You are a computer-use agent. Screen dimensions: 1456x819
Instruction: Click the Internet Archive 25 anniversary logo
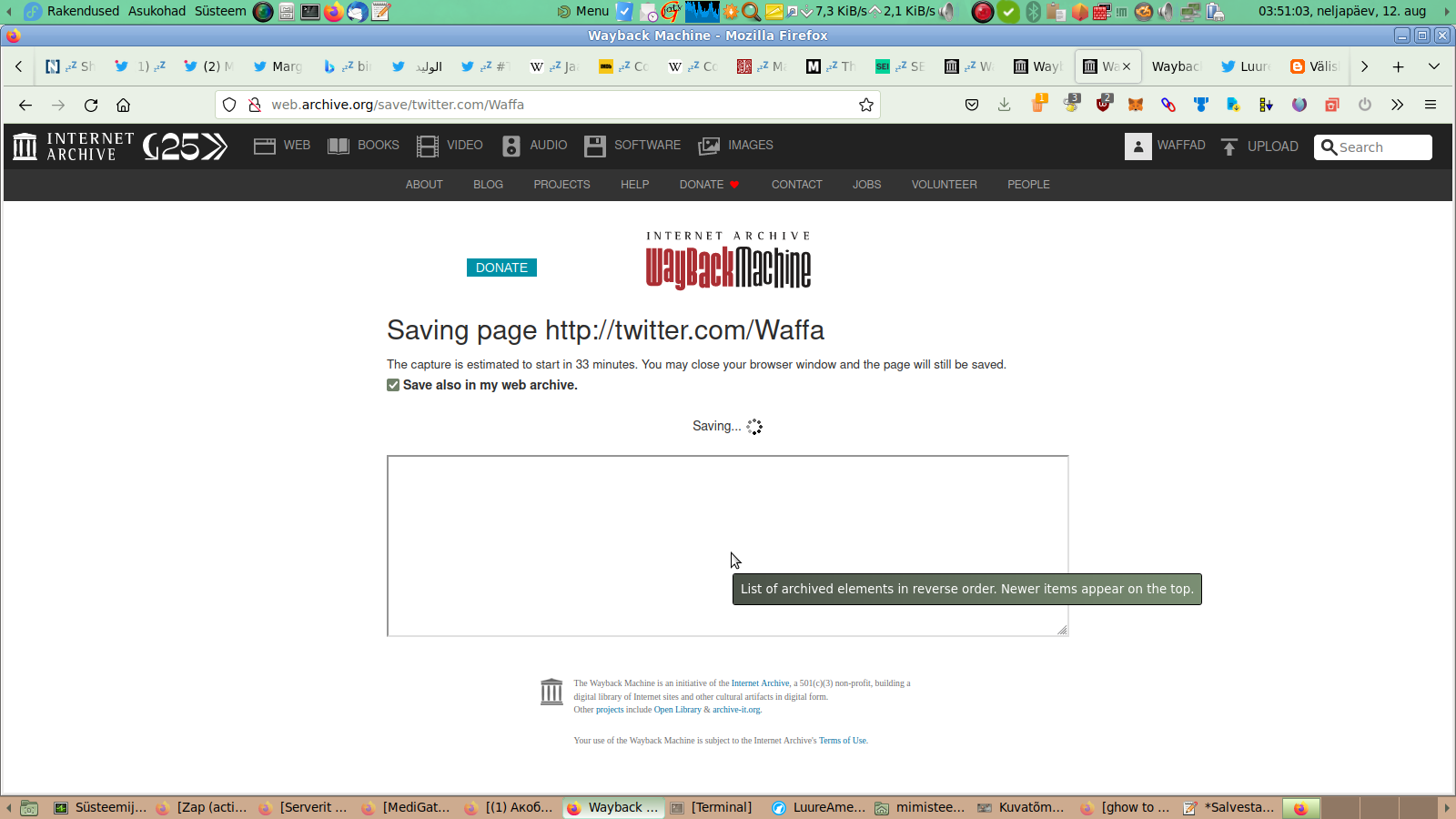click(186, 147)
